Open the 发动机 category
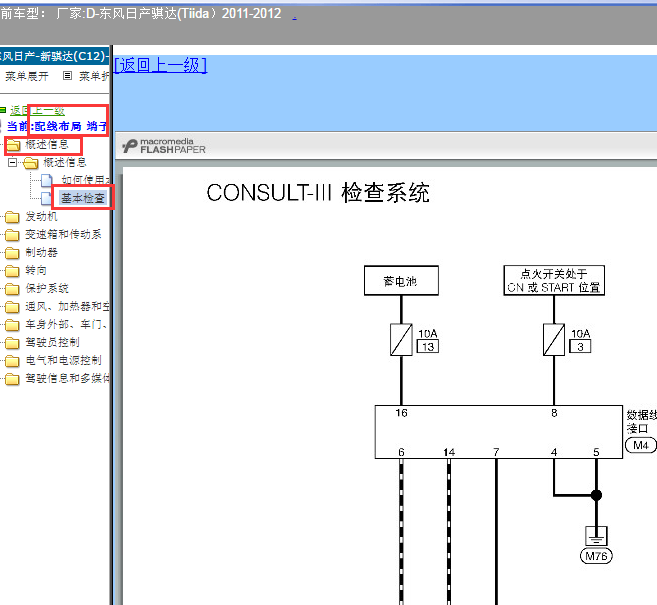Viewport: 657px width, 605px height. [41, 217]
